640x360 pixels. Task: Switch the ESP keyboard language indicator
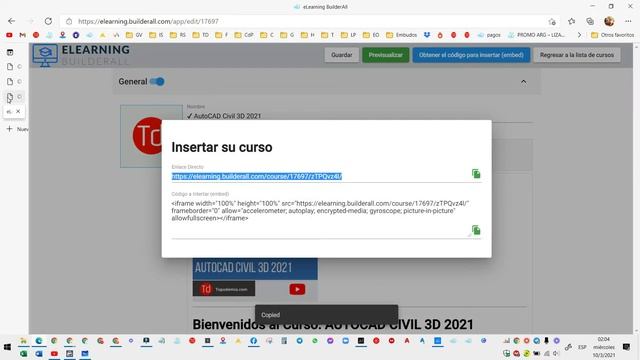tap(582, 347)
